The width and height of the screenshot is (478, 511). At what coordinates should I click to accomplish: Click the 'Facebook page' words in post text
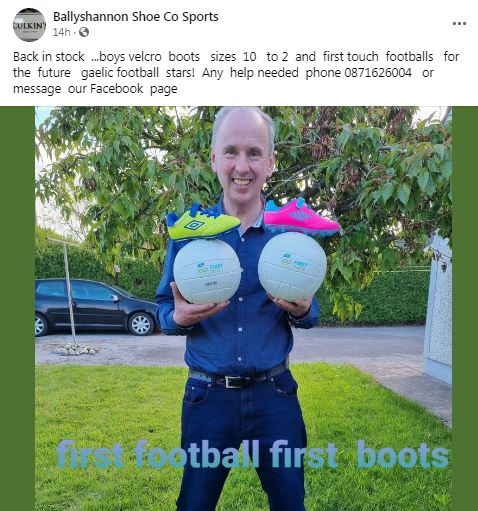pyautogui.click(x=134, y=89)
